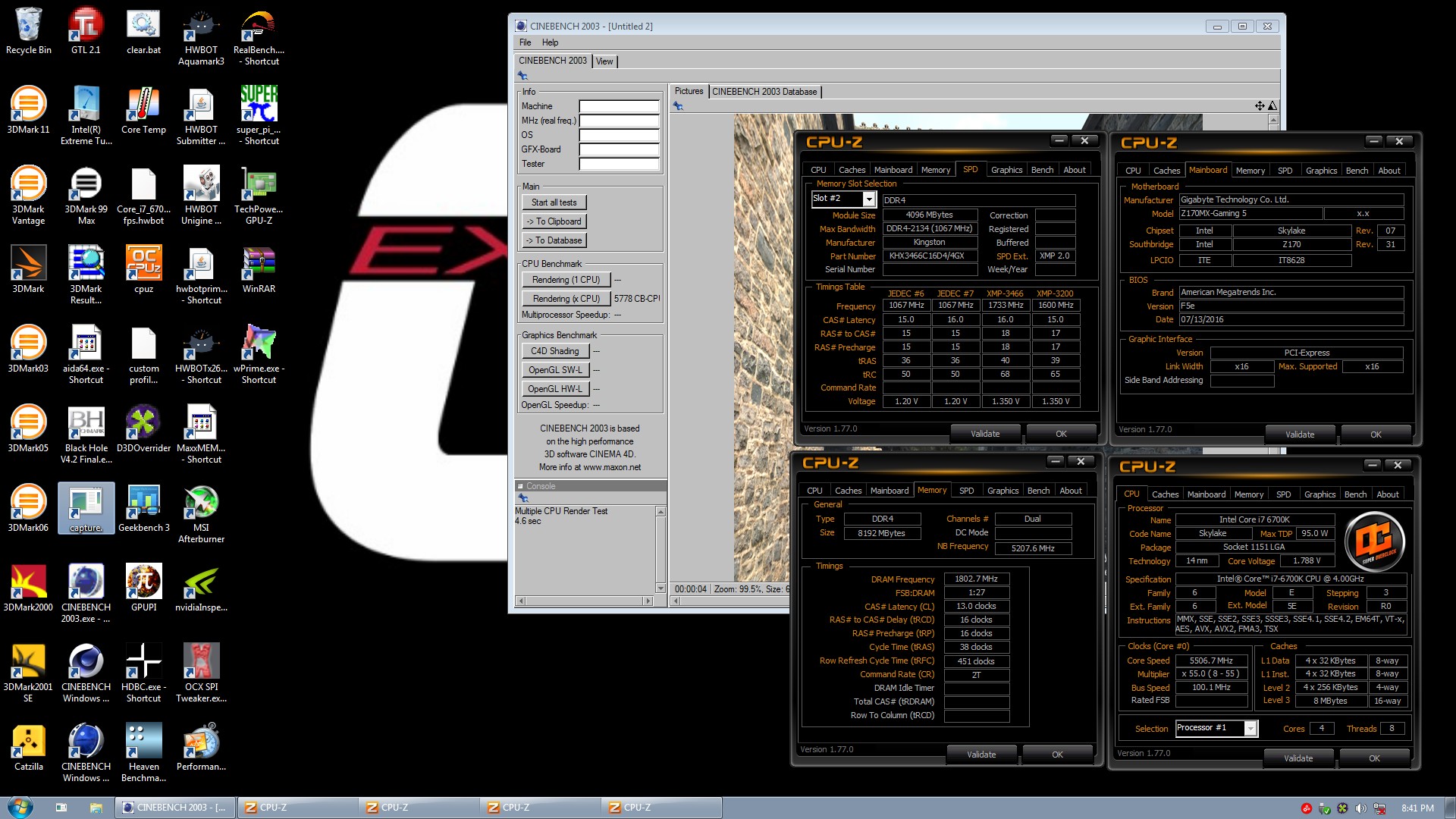Open wPrime.exe shortcut icon
The height and width of the screenshot is (819, 1456).
(x=259, y=355)
